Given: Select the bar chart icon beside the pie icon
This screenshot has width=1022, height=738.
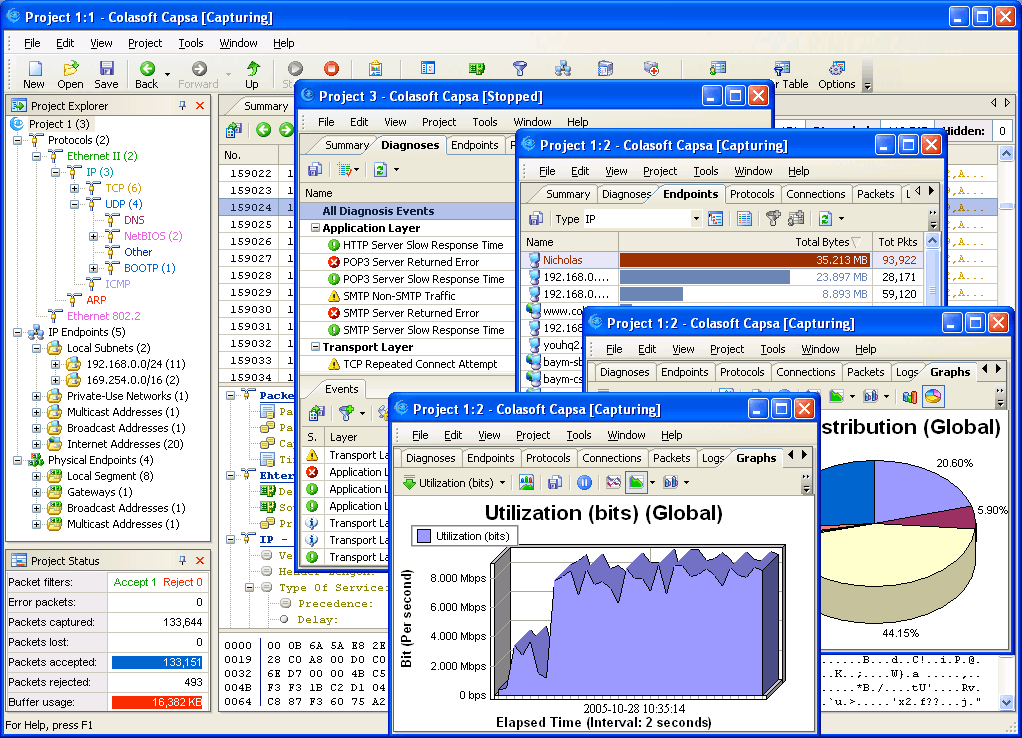Looking at the screenshot, I should [x=910, y=396].
